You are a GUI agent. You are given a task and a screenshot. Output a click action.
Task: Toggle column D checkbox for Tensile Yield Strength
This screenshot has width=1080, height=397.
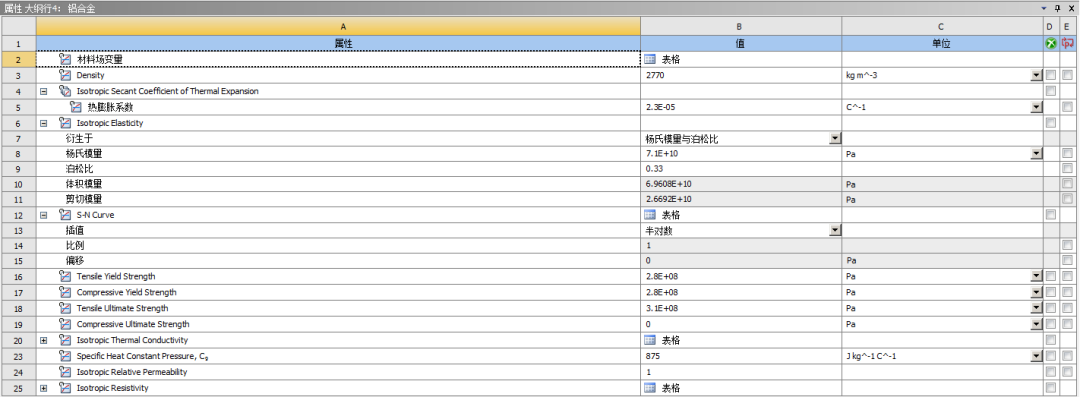pos(1050,276)
